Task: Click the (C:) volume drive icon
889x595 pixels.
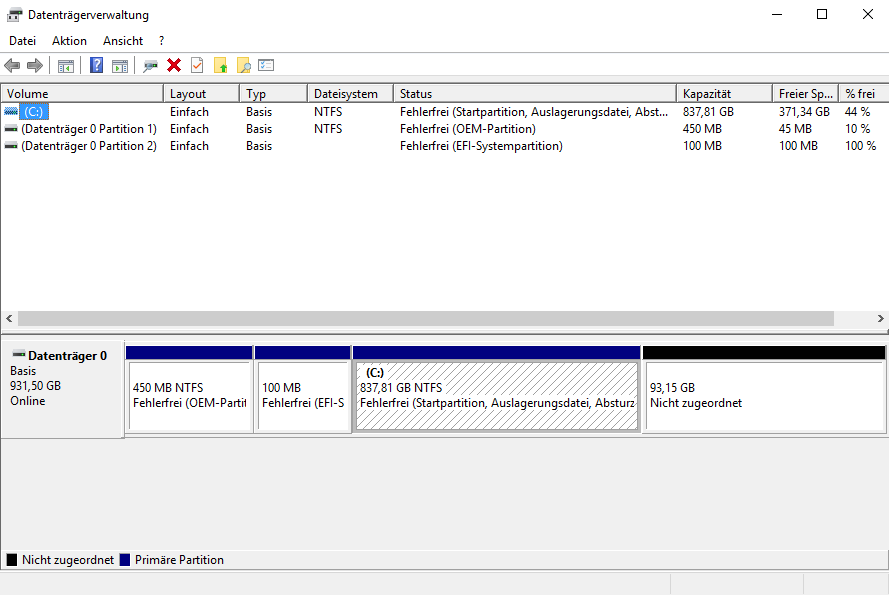Action: [x=11, y=112]
